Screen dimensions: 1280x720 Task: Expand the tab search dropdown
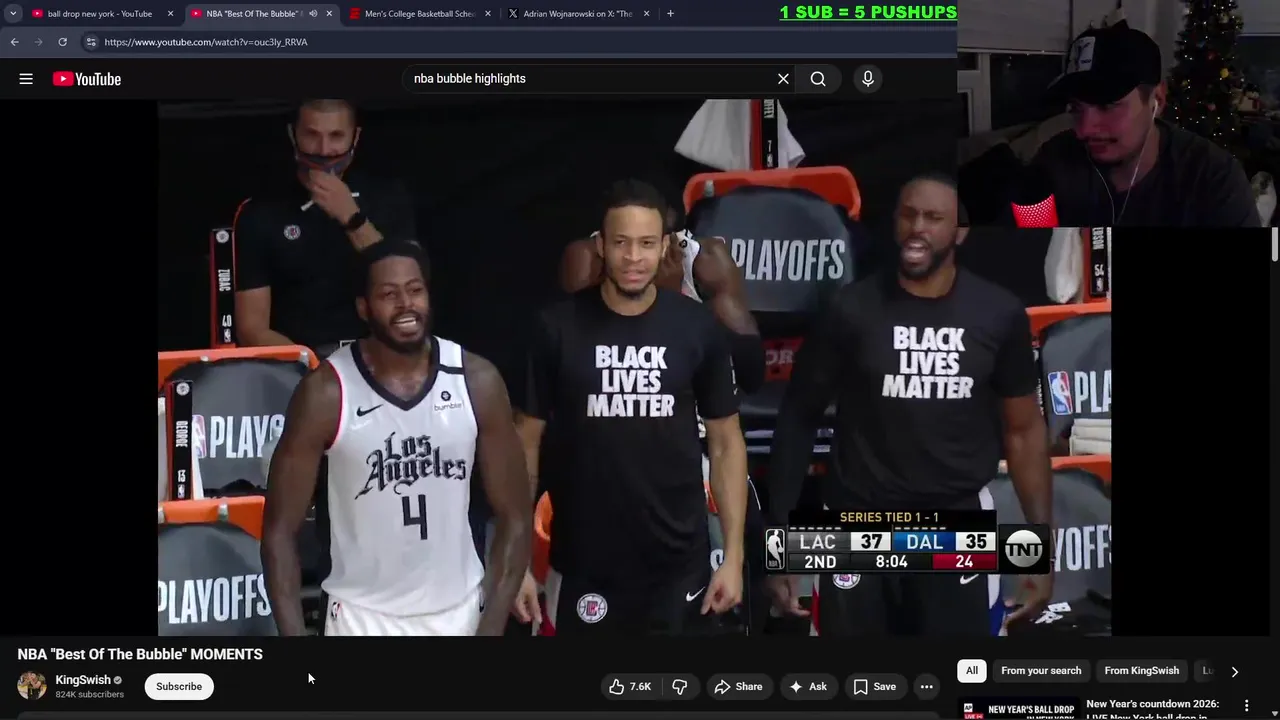[13, 14]
